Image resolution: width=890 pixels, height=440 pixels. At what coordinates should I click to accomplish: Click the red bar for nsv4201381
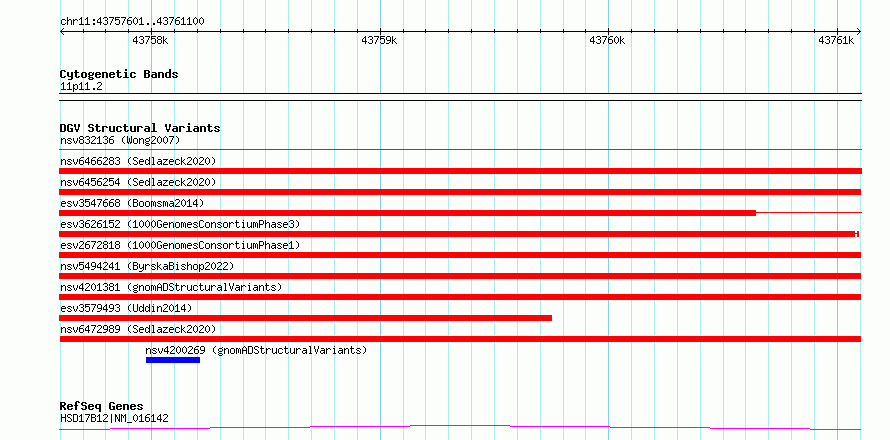pos(460,297)
